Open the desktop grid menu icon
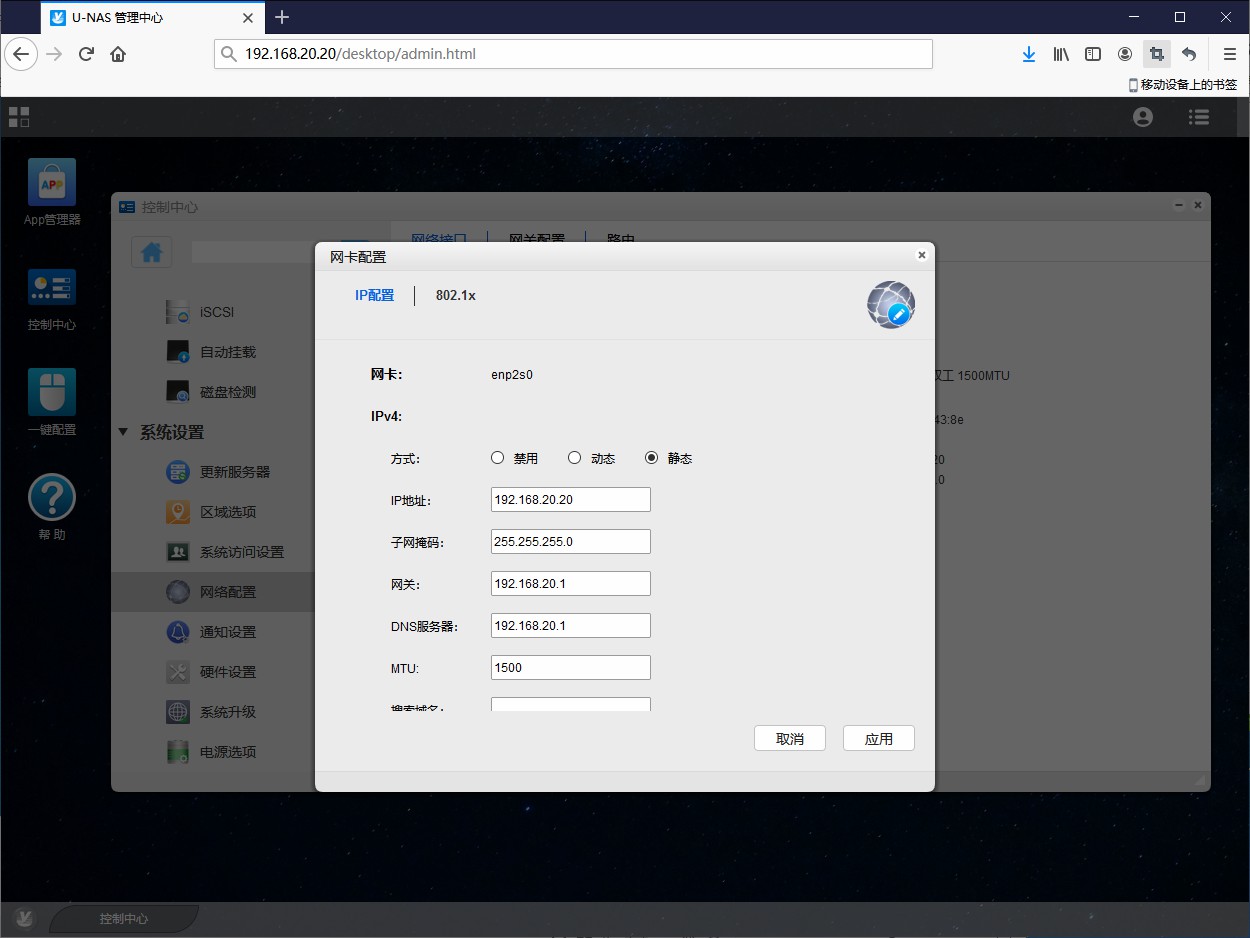This screenshot has height=938, width=1250. coord(19,117)
